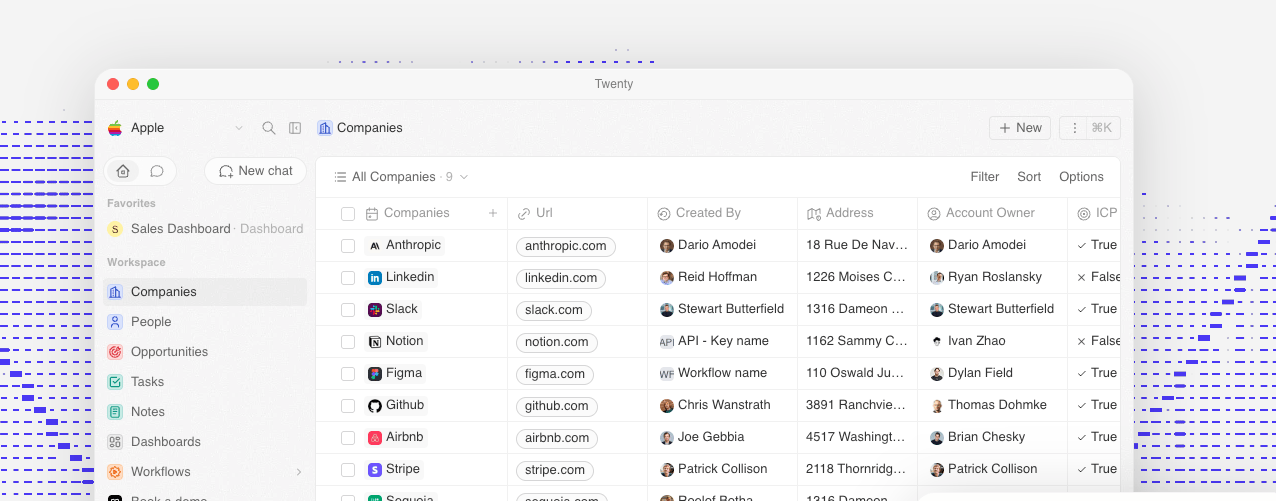Click Ivan Zhao's avatar
This screenshot has width=1276, height=501.
[937, 341]
